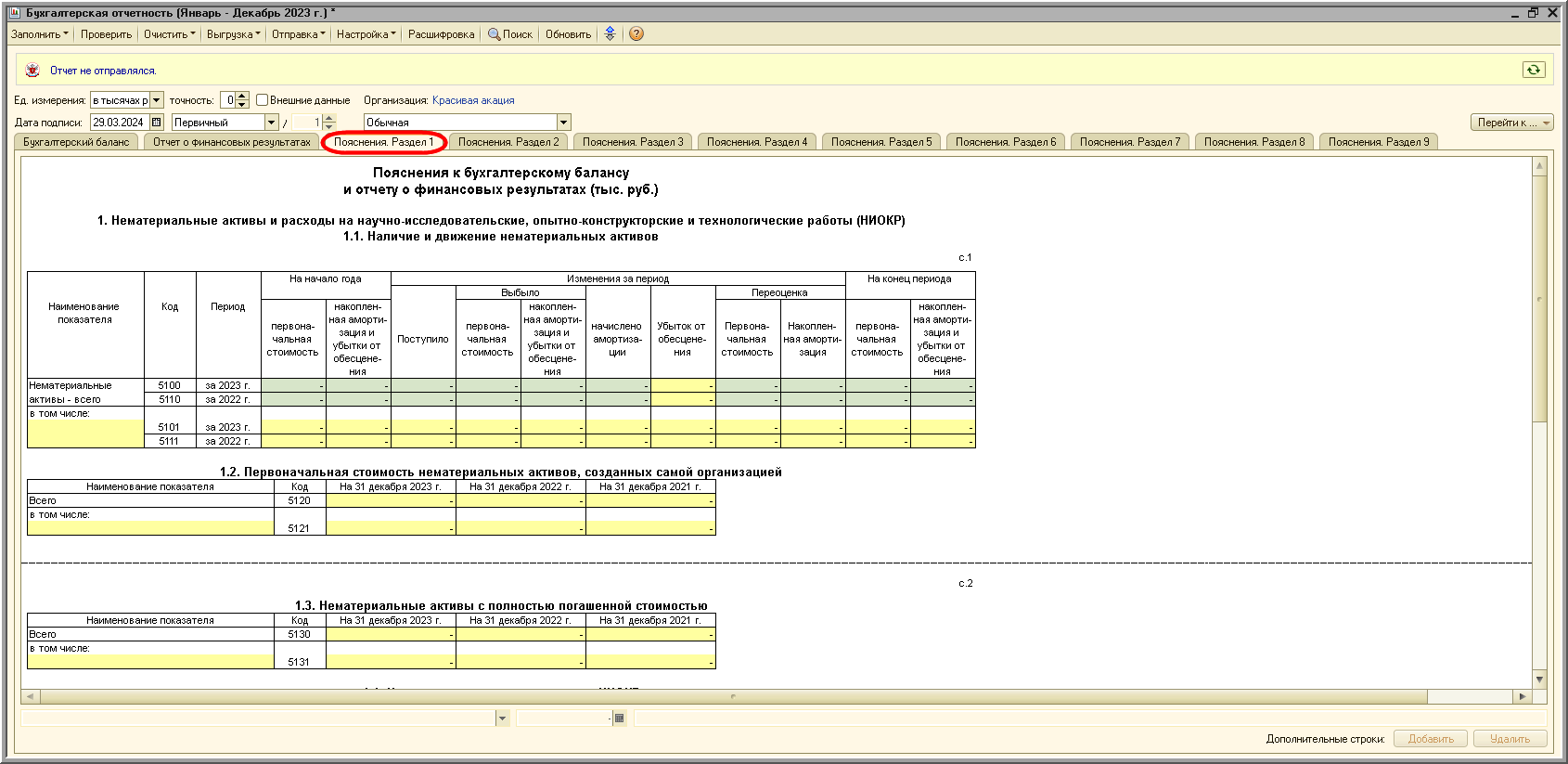The width and height of the screenshot is (1568, 764).
Task: Click the Обновить toolbar button
Action: point(568,34)
